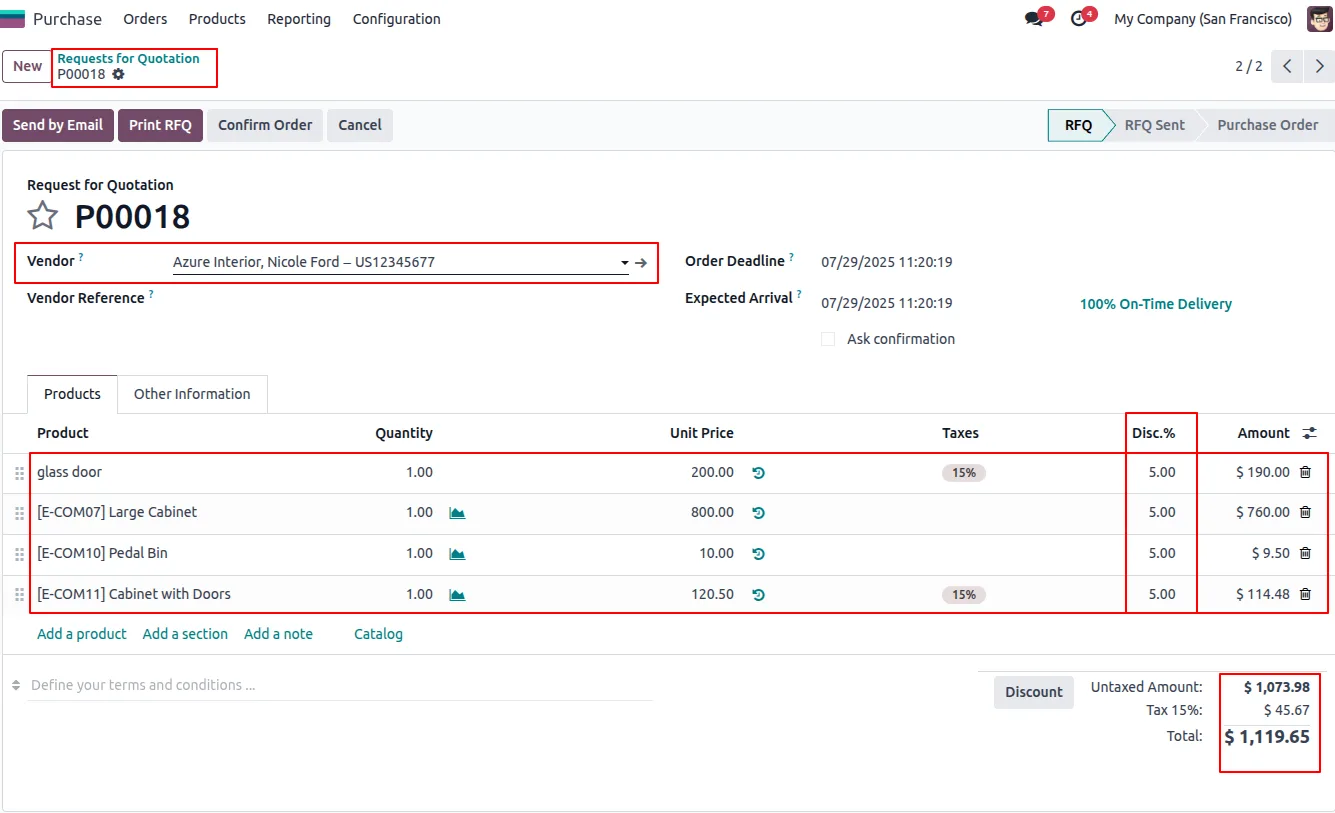Delete the Large Cabinet line

[x=1305, y=512]
